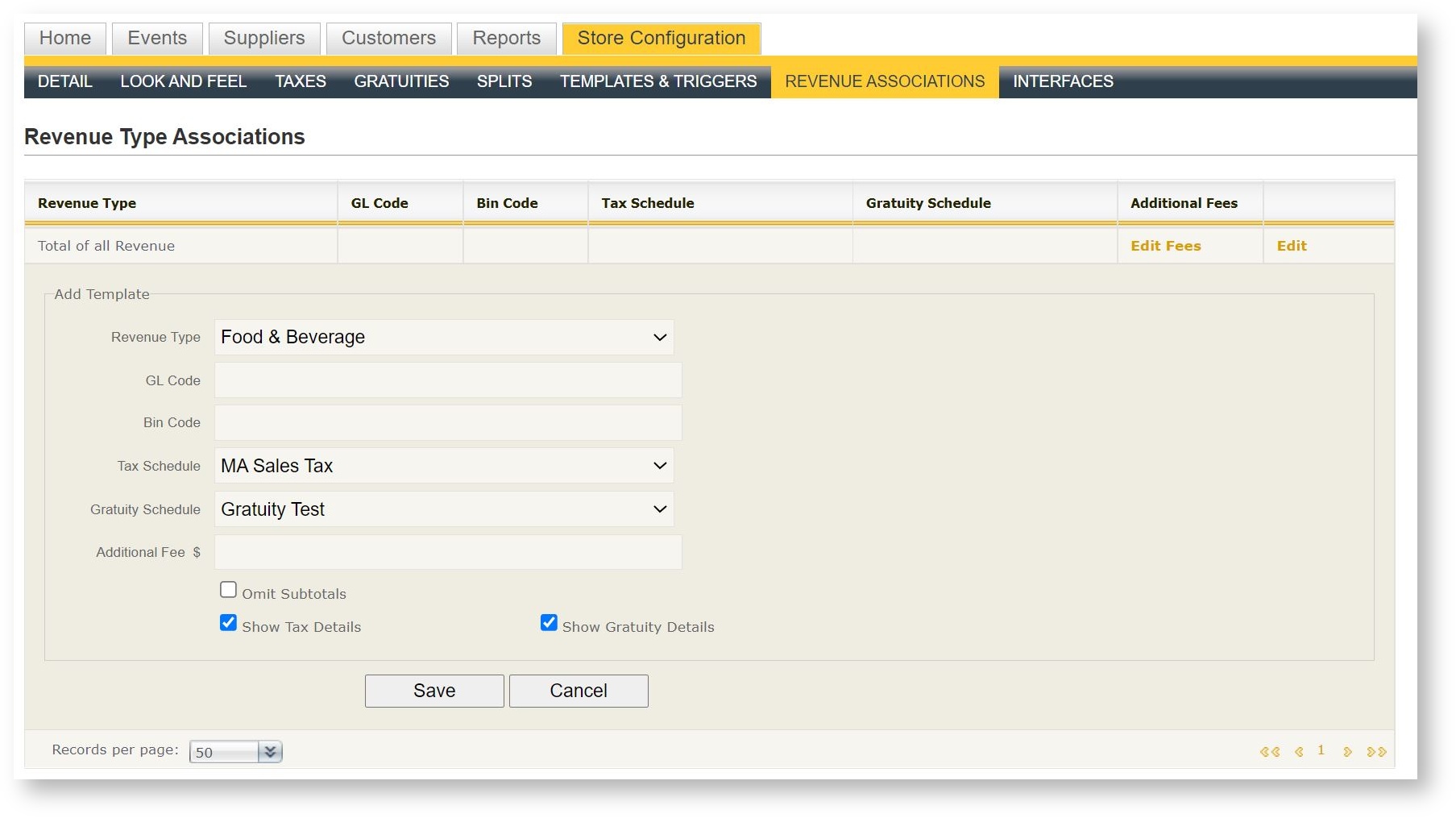Change the Records per page dropdown
This screenshot has width=1456, height=818.
point(235,752)
